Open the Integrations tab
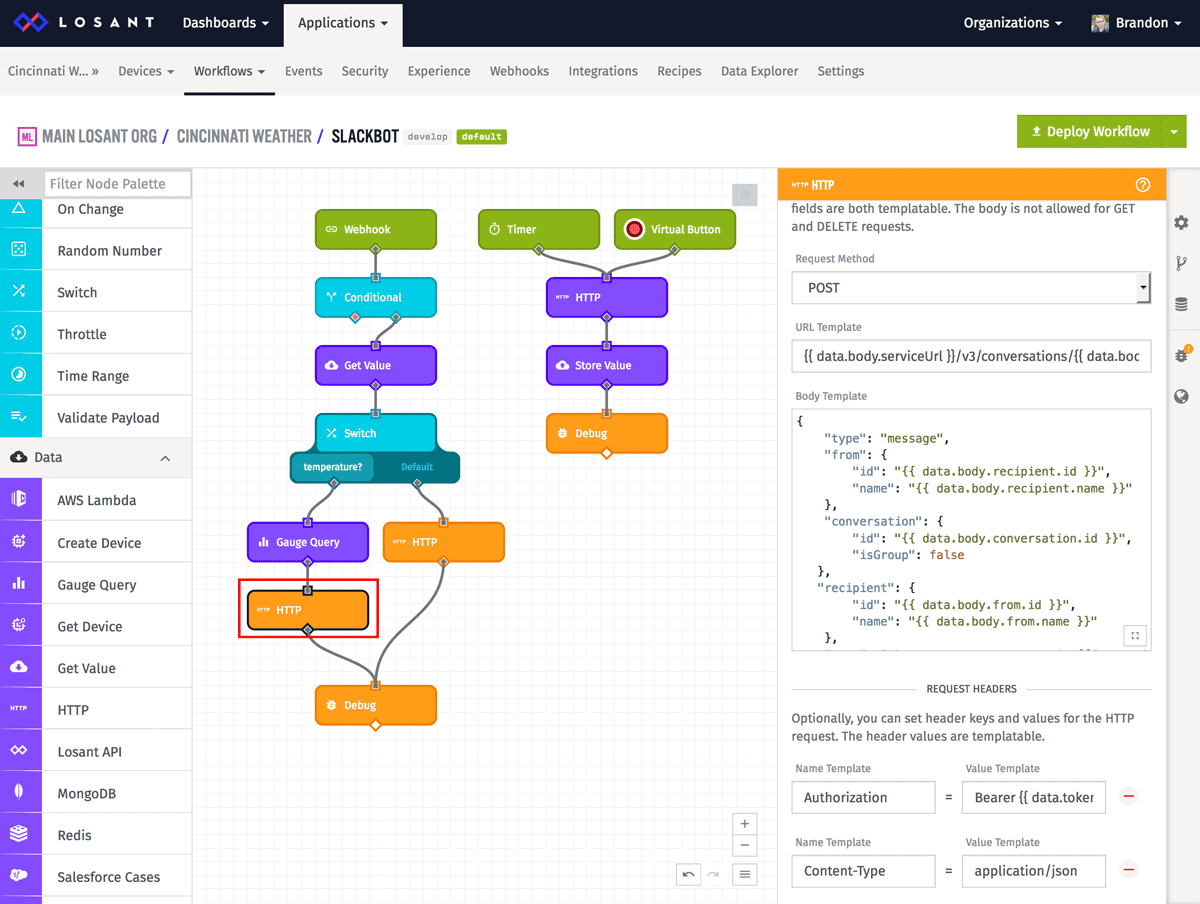Image resolution: width=1200 pixels, height=904 pixels. coord(603,71)
